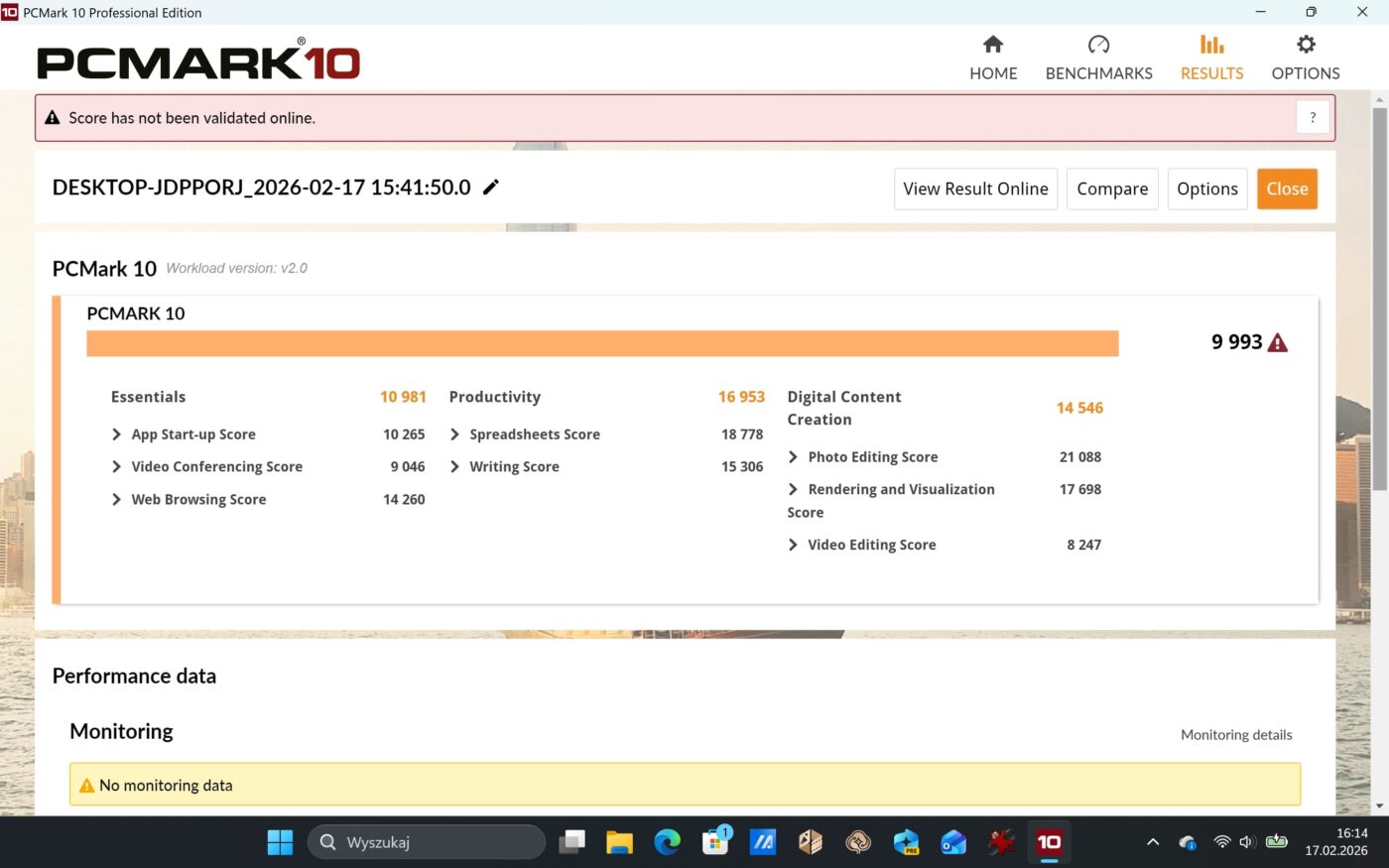Expand Video Conferencing Score row
The width and height of the screenshot is (1389, 868).
click(117, 466)
